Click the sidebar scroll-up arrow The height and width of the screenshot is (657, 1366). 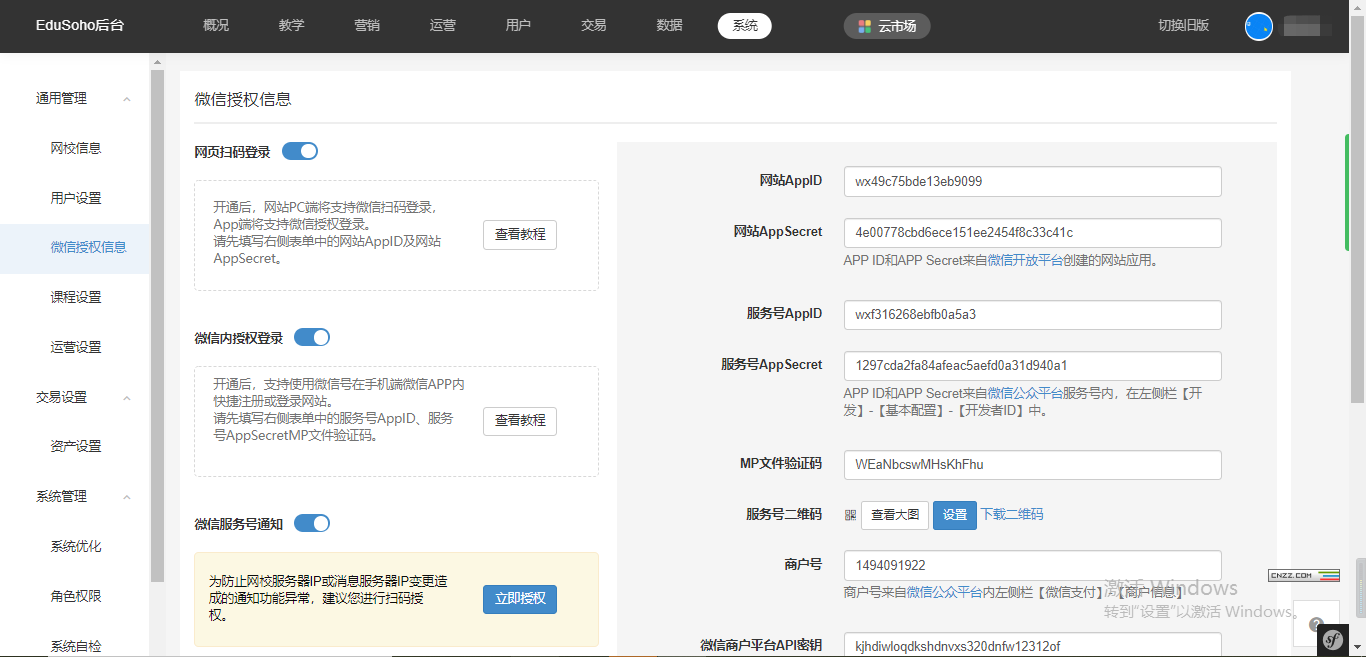click(x=157, y=62)
